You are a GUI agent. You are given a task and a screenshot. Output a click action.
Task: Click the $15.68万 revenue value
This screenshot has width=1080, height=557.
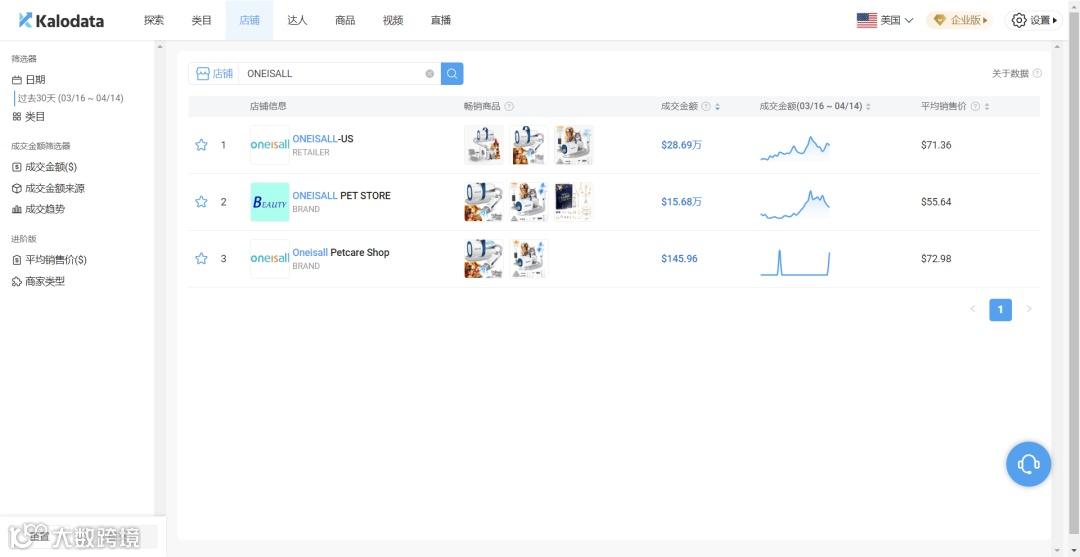(x=681, y=202)
